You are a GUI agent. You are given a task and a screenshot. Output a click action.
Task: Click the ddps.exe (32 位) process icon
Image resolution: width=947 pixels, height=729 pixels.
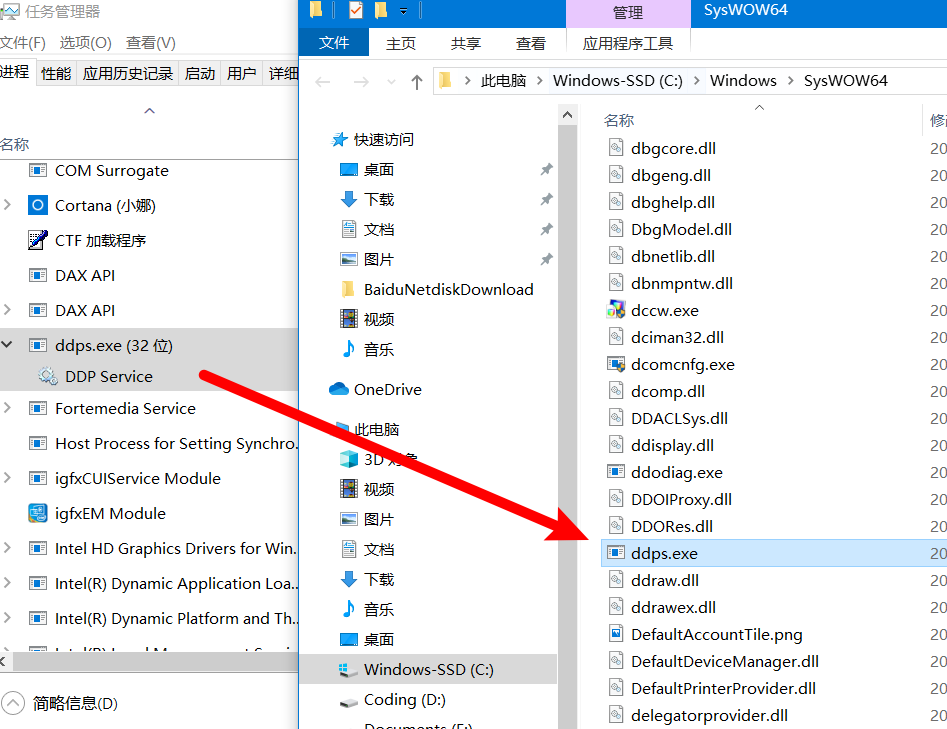click(x=37, y=345)
